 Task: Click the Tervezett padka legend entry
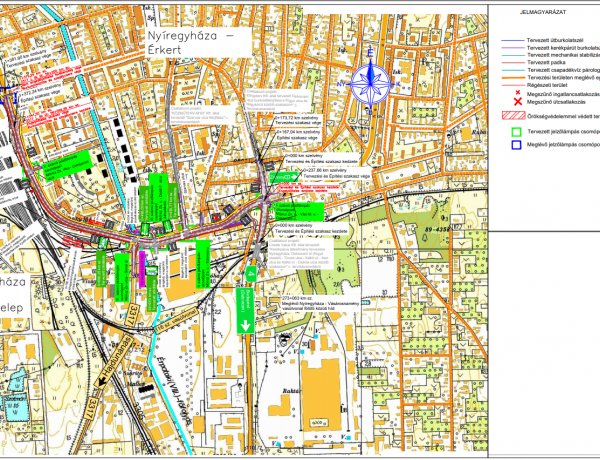click(546, 62)
